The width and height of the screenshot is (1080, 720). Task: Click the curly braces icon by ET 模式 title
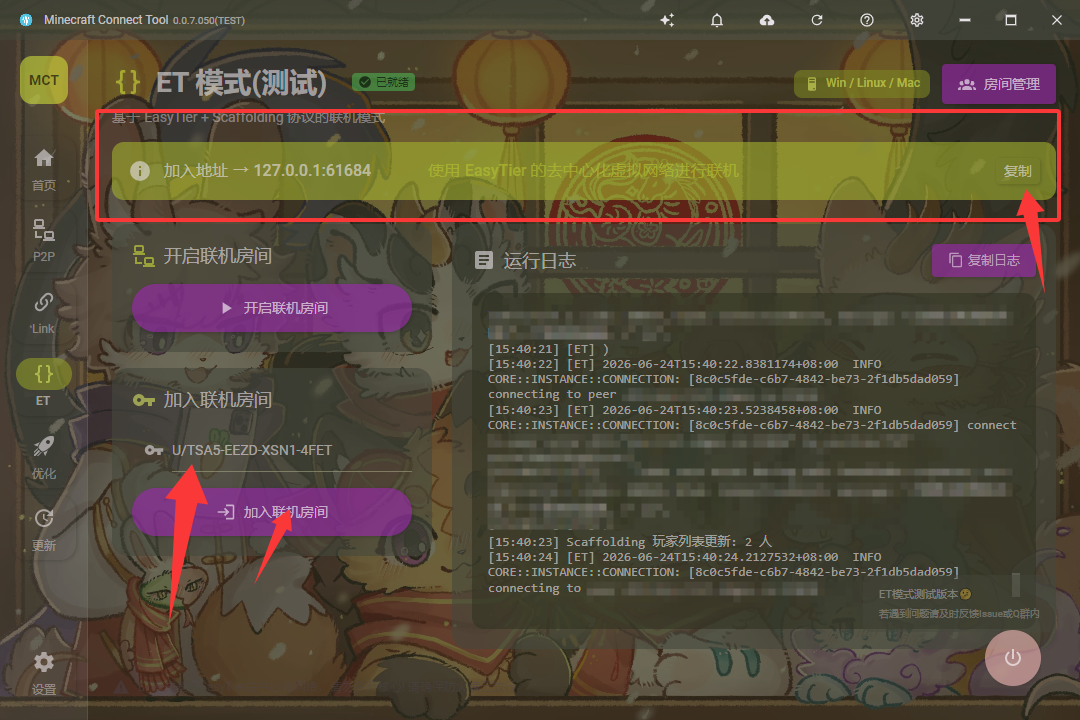click(x=128, y=82)
